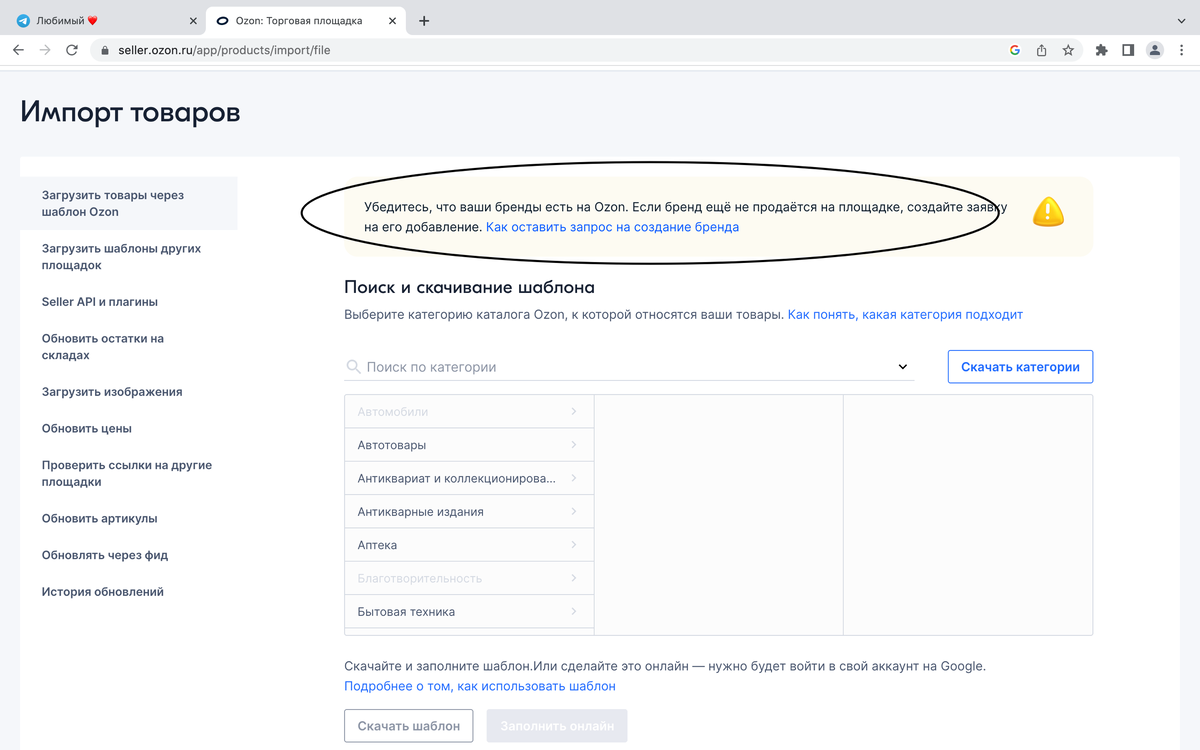Open browser extensions puzzle icon
Viewport: 1200px width, 750px height.
coord(1102,50)
